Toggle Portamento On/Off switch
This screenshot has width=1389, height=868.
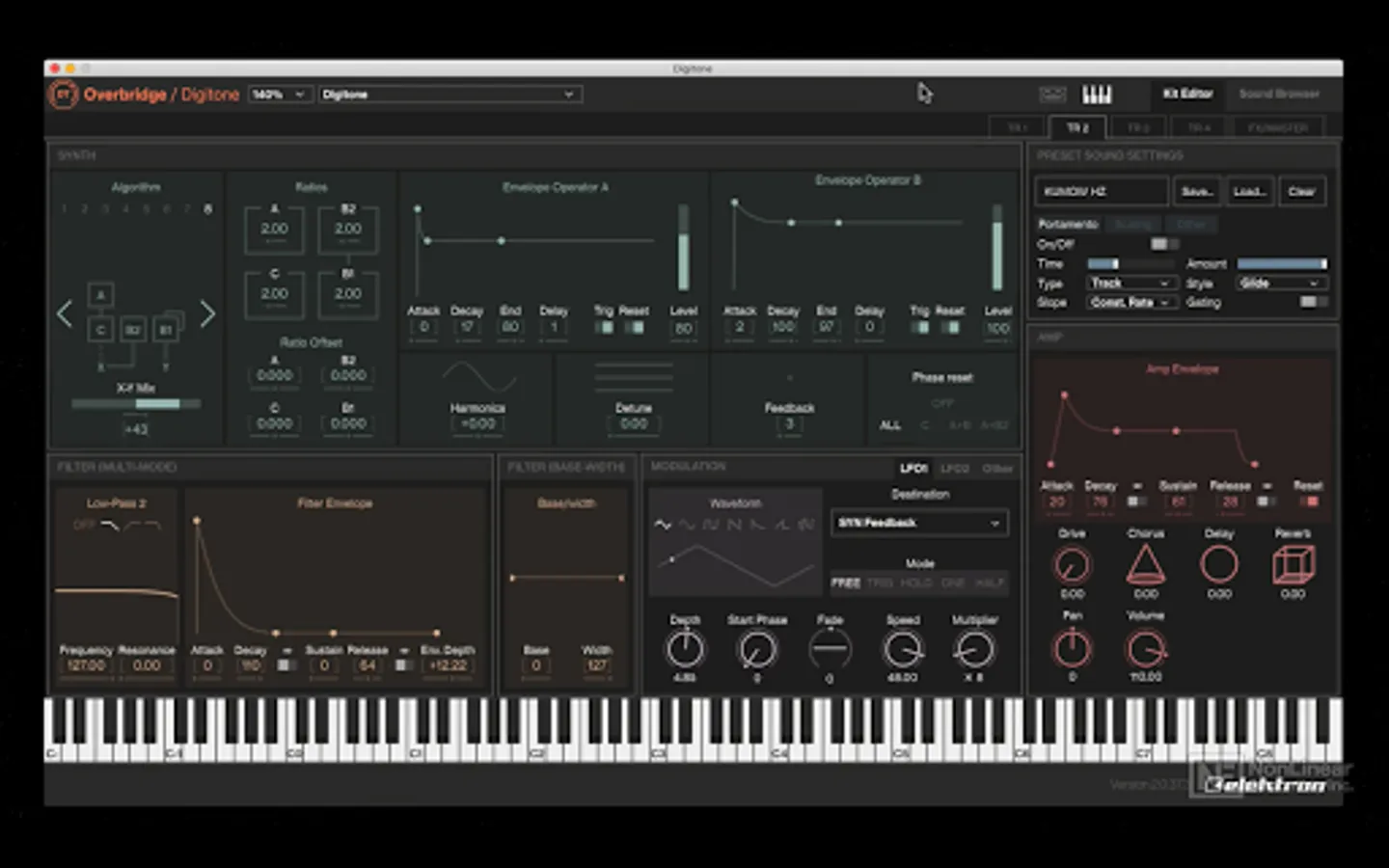[1164, 244]
